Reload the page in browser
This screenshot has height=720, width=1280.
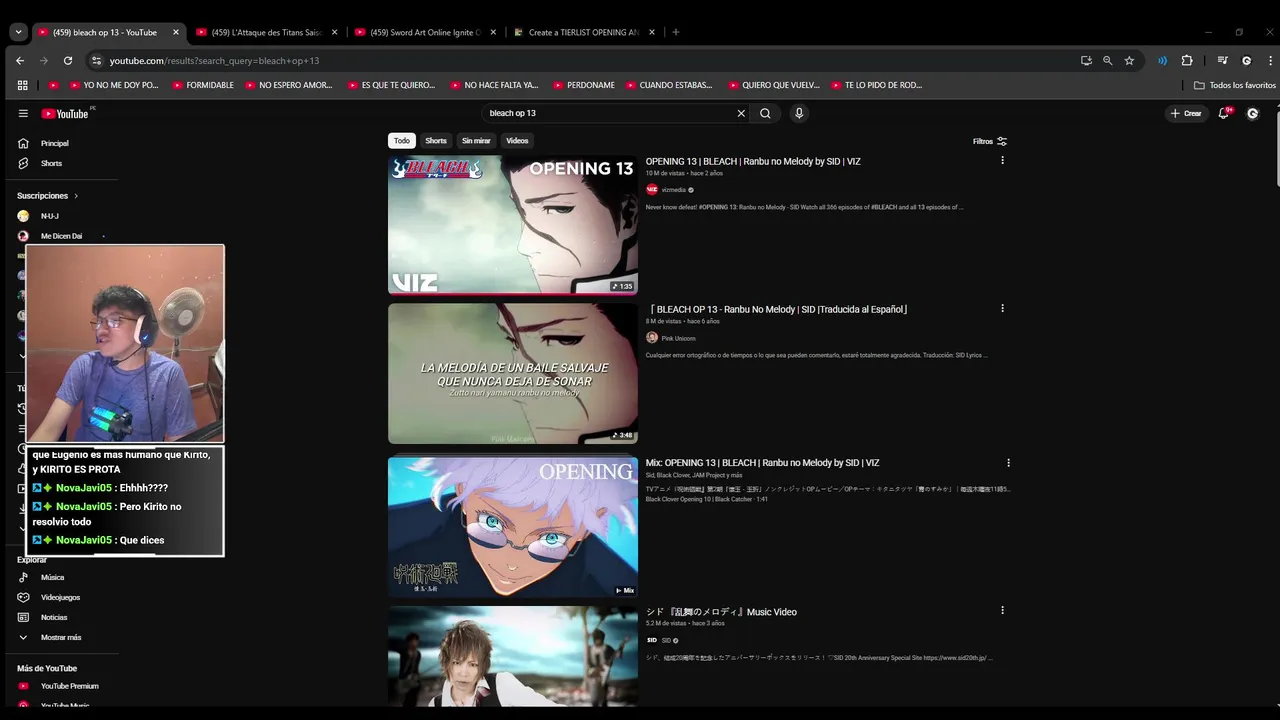coord(68,60)
